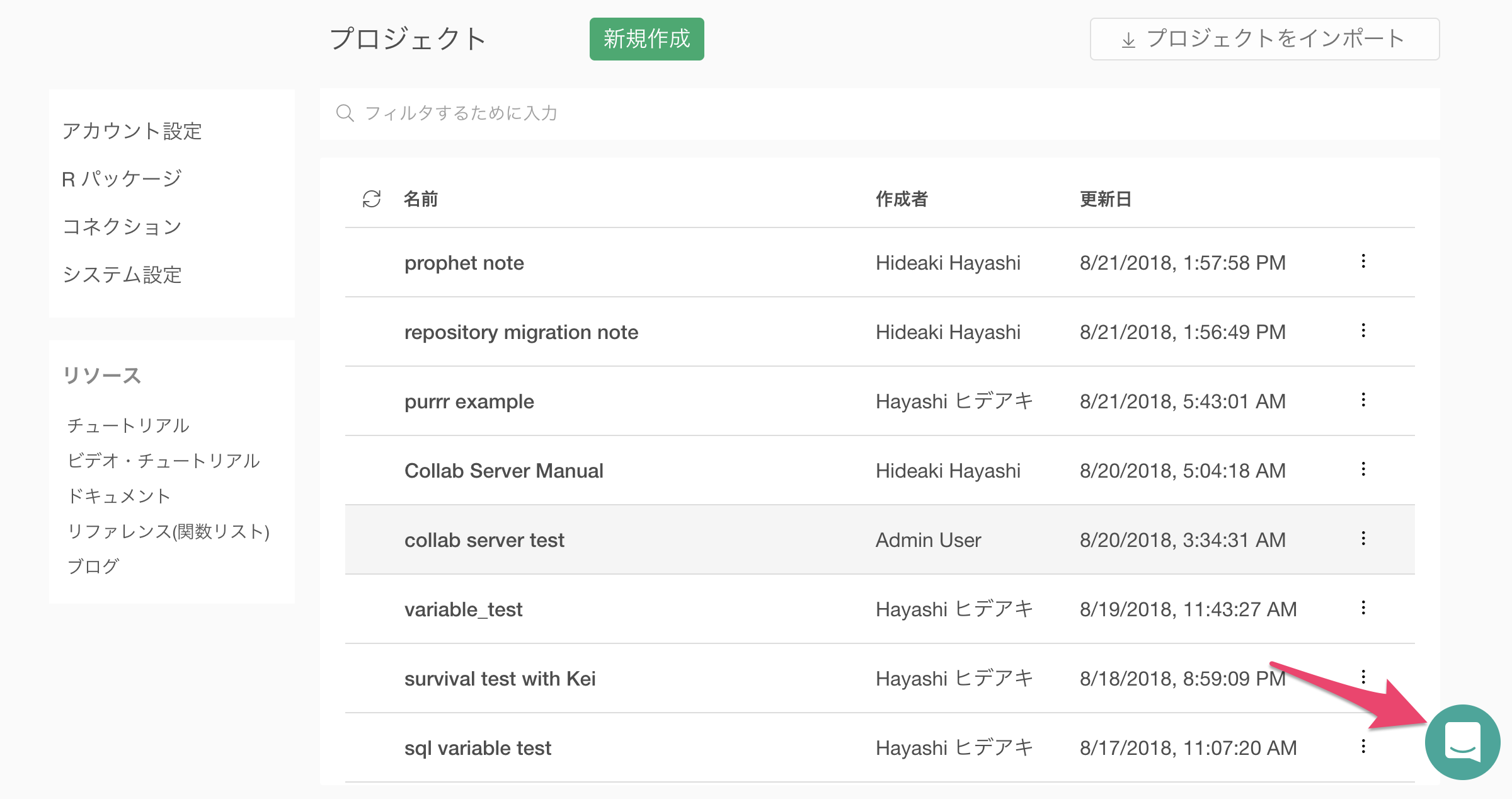Viewport: 1512px width, 799px height.
Task: Open アカウント設定 in sidebar
Action: click(132, 131)
